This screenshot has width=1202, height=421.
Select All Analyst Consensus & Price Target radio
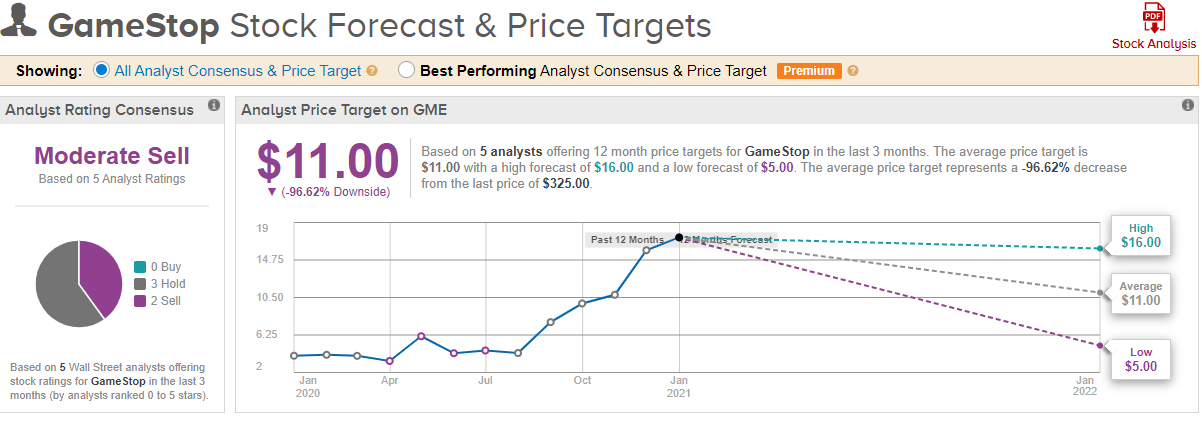(x=101, y=71)
